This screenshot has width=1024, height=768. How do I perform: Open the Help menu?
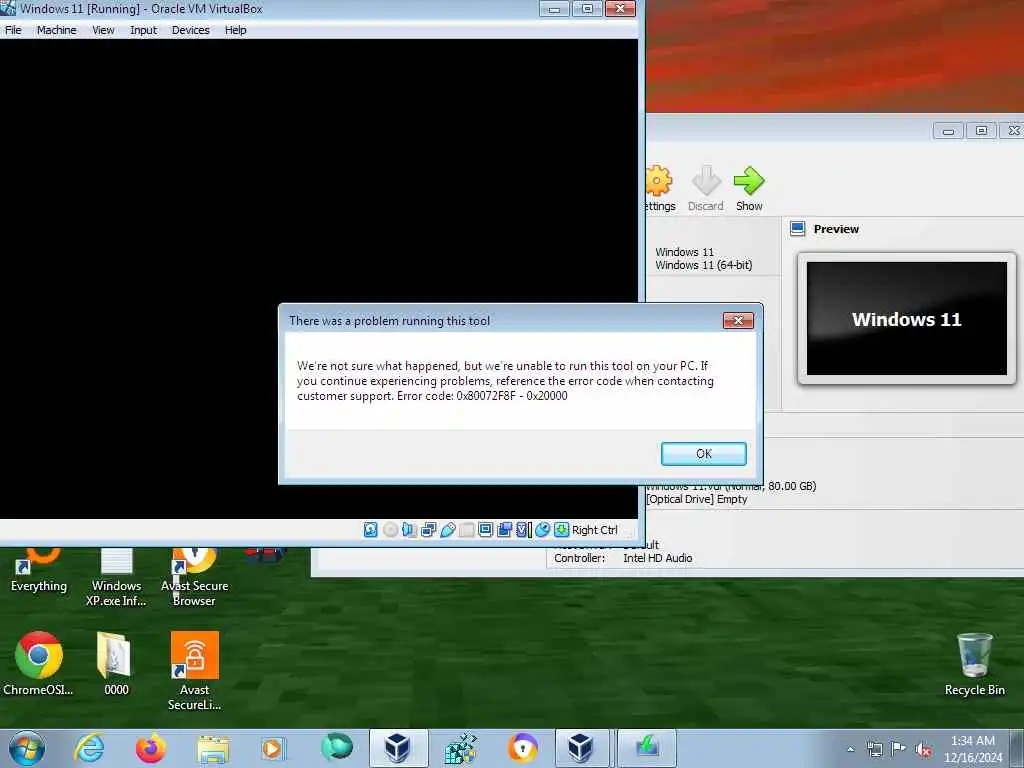point(236,30)
